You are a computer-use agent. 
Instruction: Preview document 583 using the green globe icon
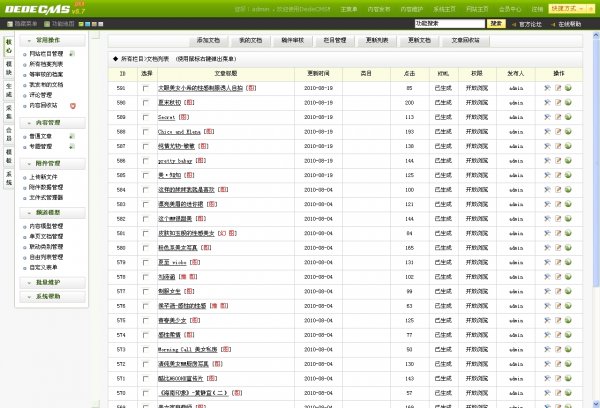click(568, 204)
